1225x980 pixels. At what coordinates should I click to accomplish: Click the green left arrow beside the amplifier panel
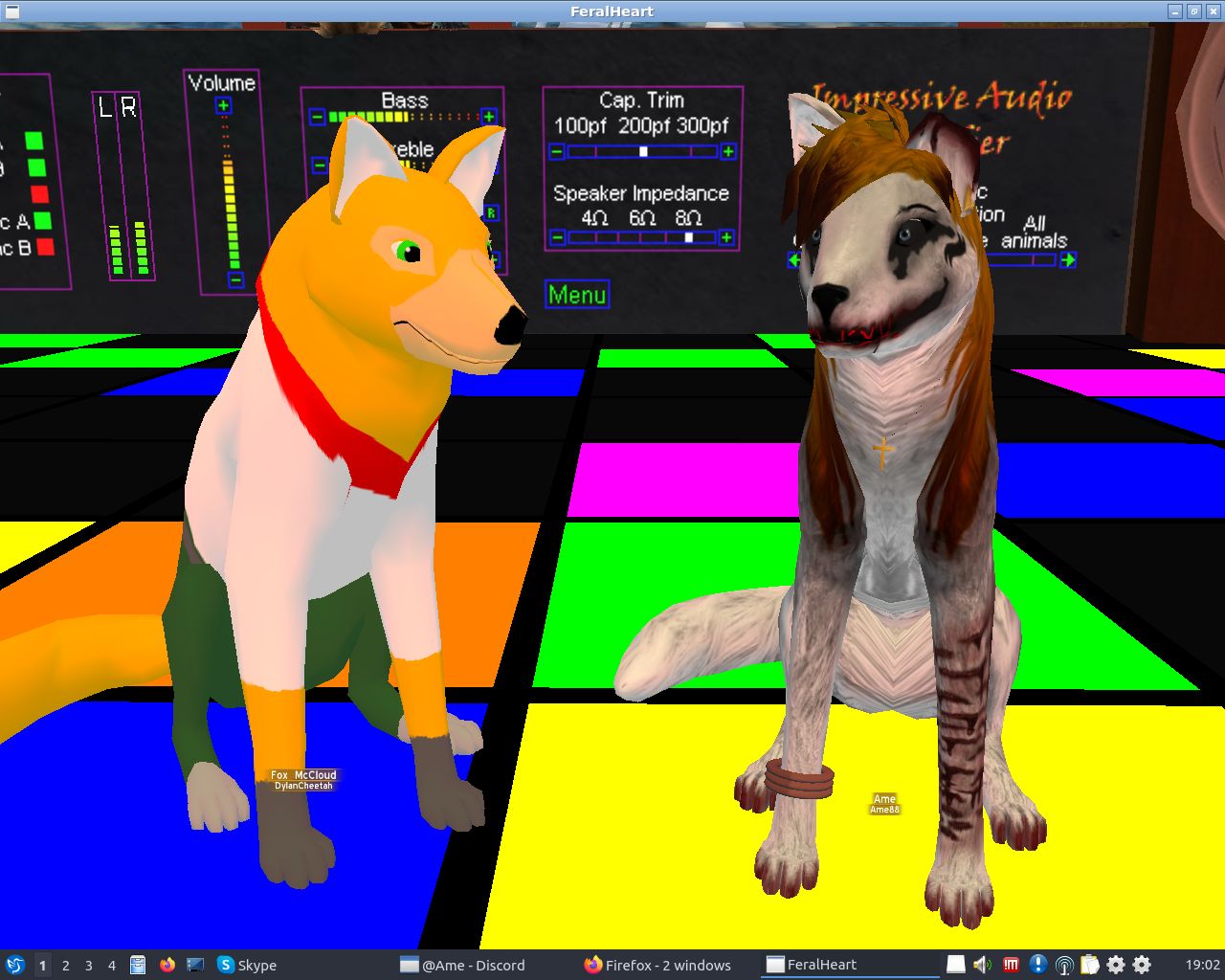(794, 259)
